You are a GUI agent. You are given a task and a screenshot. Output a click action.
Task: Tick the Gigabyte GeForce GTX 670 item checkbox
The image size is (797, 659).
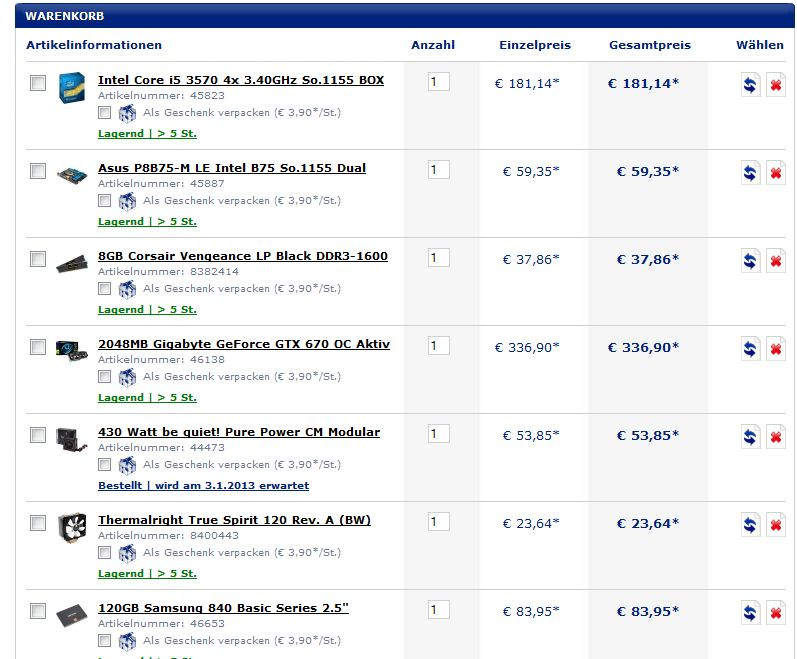point(38,347)
